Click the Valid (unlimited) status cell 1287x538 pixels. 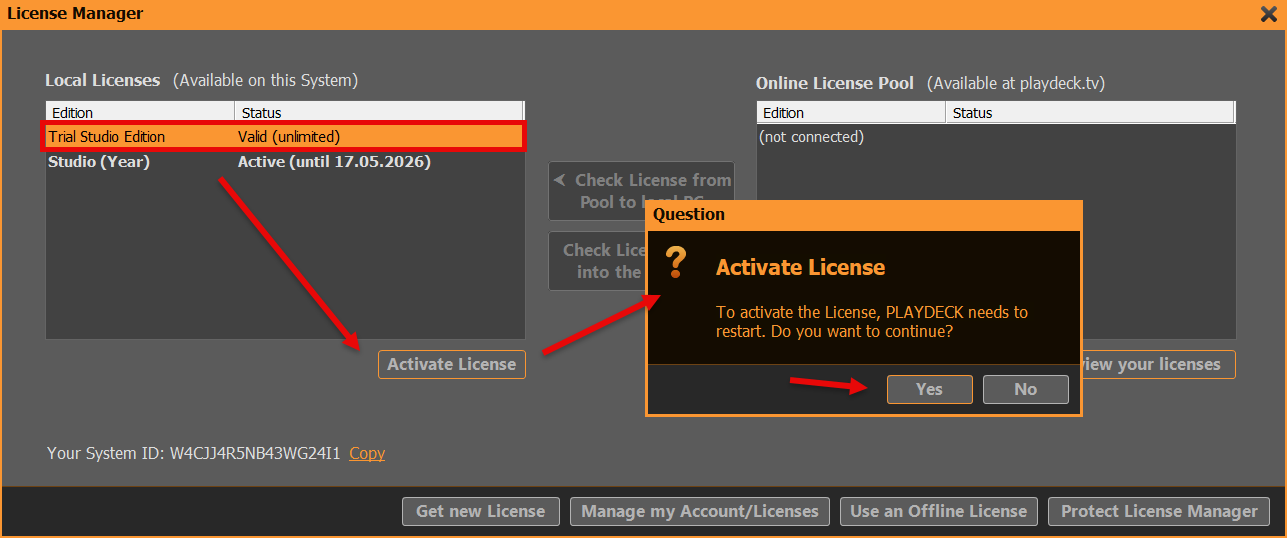(x=289, y=136)
